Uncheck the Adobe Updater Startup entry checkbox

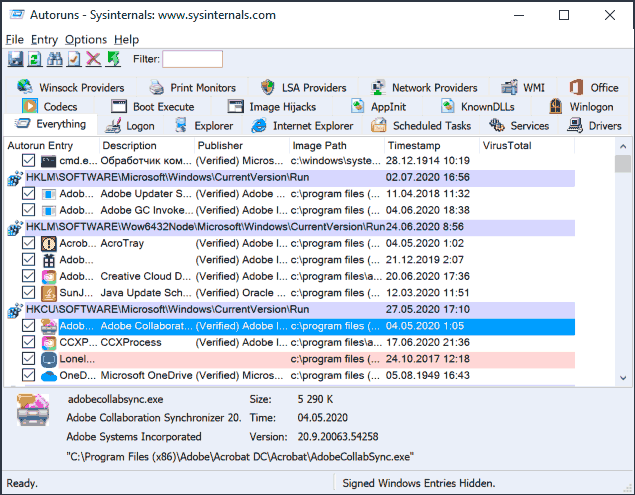click(x=28, y=194)
